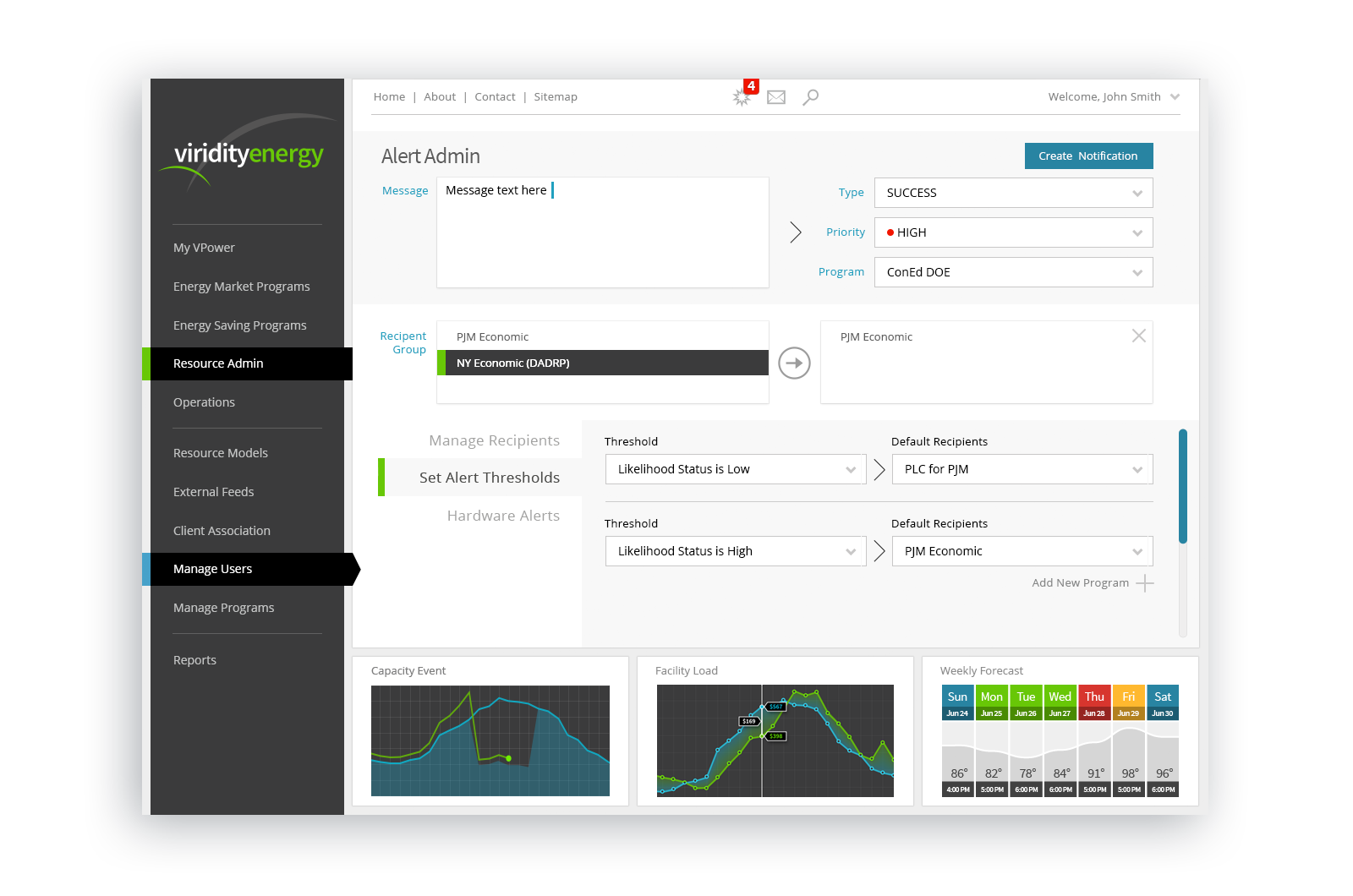Open the About link
Viewport: 1353px width, 896px height.
click(440, 97)
